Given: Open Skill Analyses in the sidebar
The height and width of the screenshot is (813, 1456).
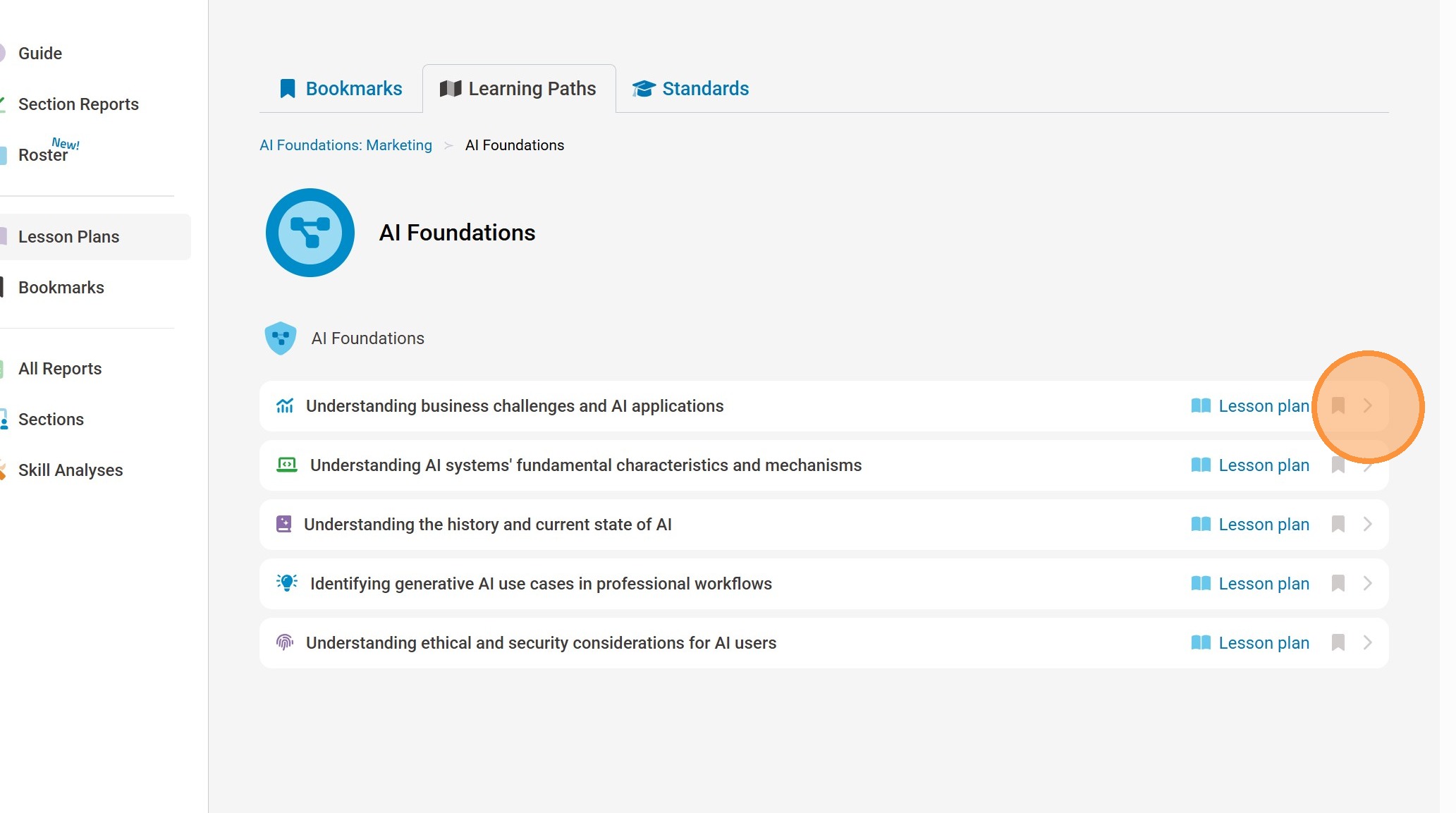Looking at the screenshot, I should [x=71, y=470].
